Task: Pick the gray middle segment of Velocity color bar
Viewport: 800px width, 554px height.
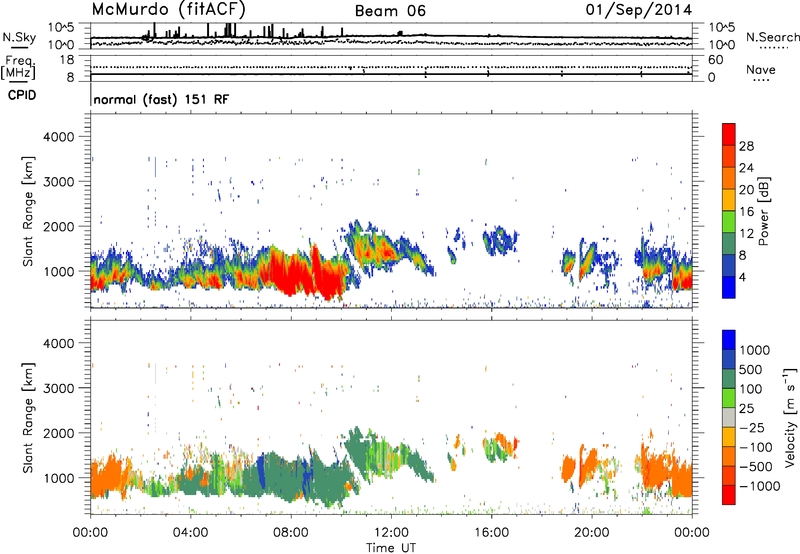Action: click(x=729, y=417)
